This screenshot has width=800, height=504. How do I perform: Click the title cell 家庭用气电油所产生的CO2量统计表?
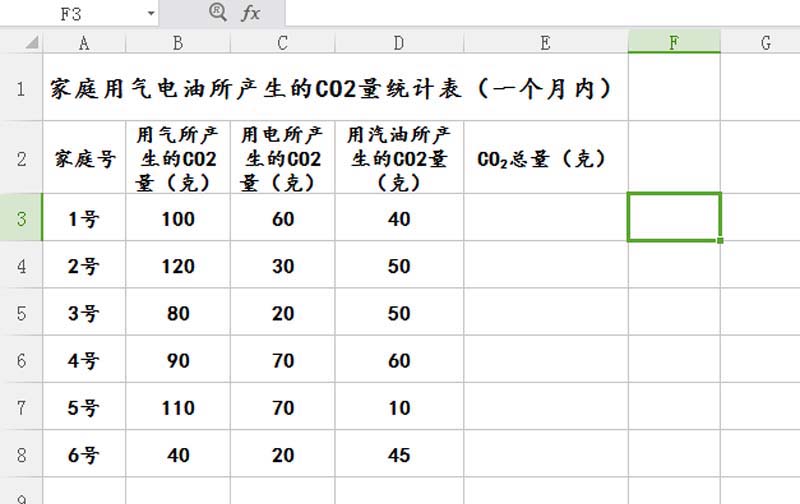pos(336,87)
